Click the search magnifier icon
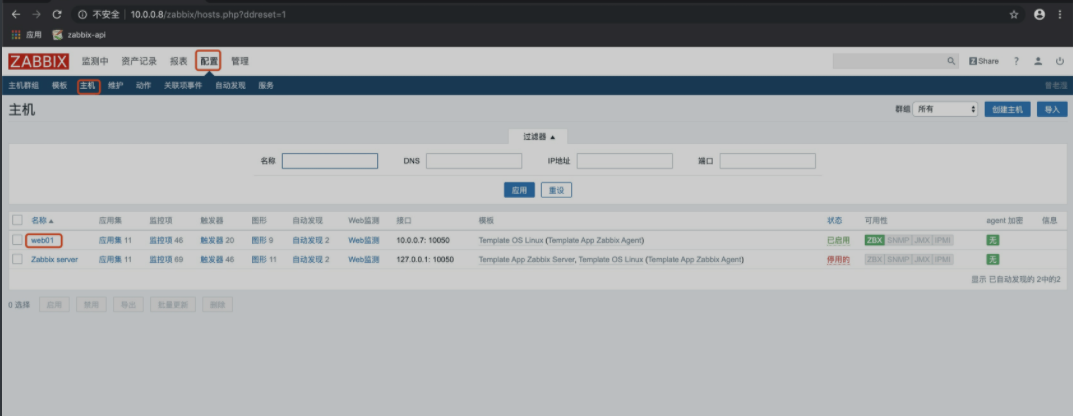Image resolution: width=1073 pixels, height=416 pixels. pyautogui.click(x=951, y=61)
